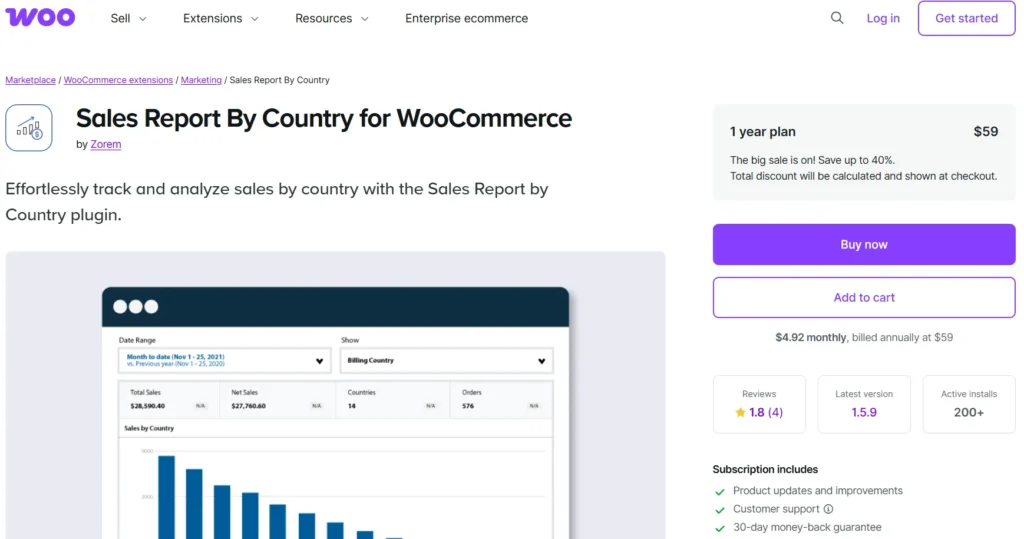Open the Billing Country dropdown in the preview
Screen dimensions: 1024x539
tap(447, 361)
